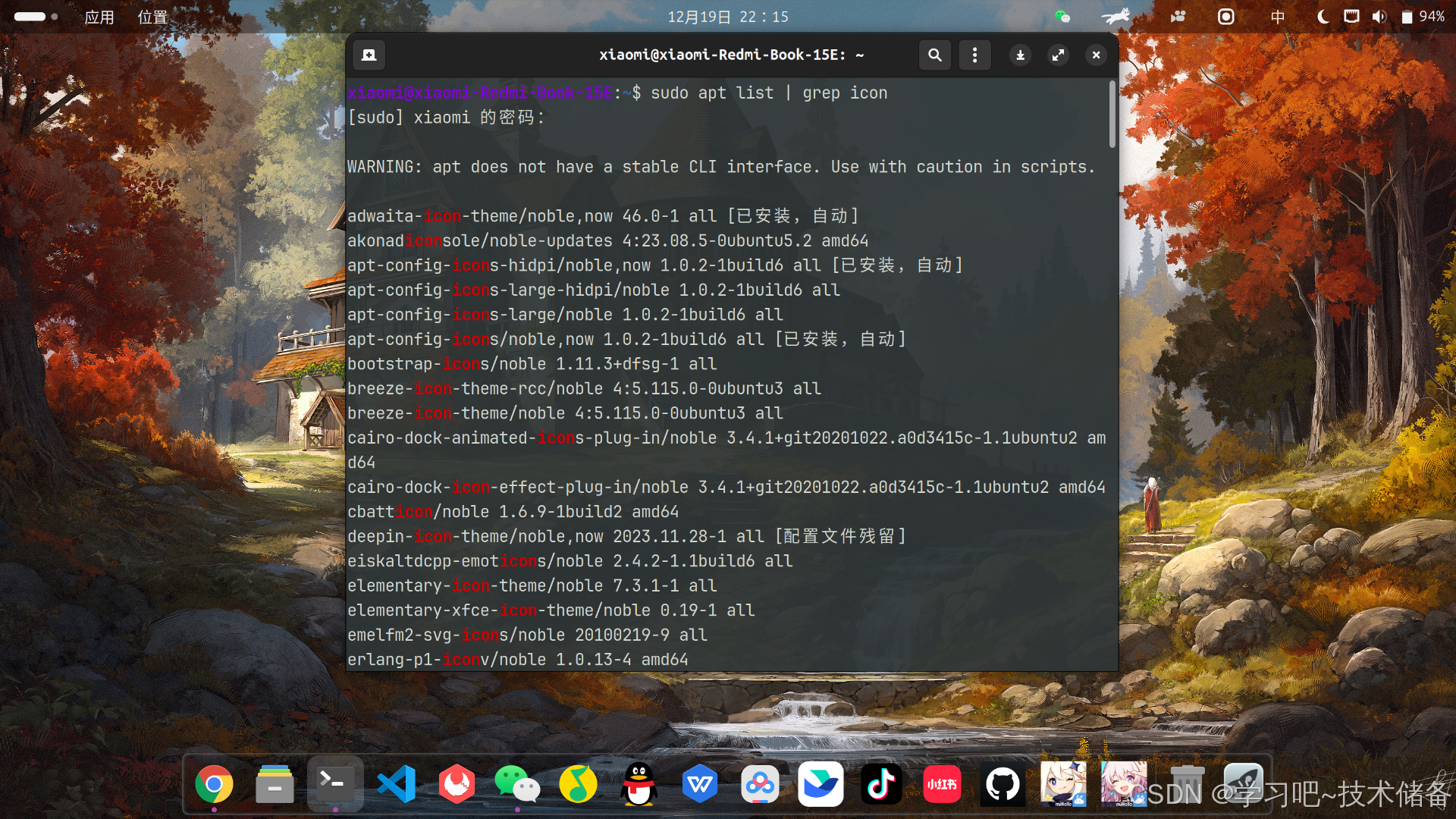Click the screen recorder circle tray icon
This screenshot has height=819, width=1456.
coord(1225,17)
